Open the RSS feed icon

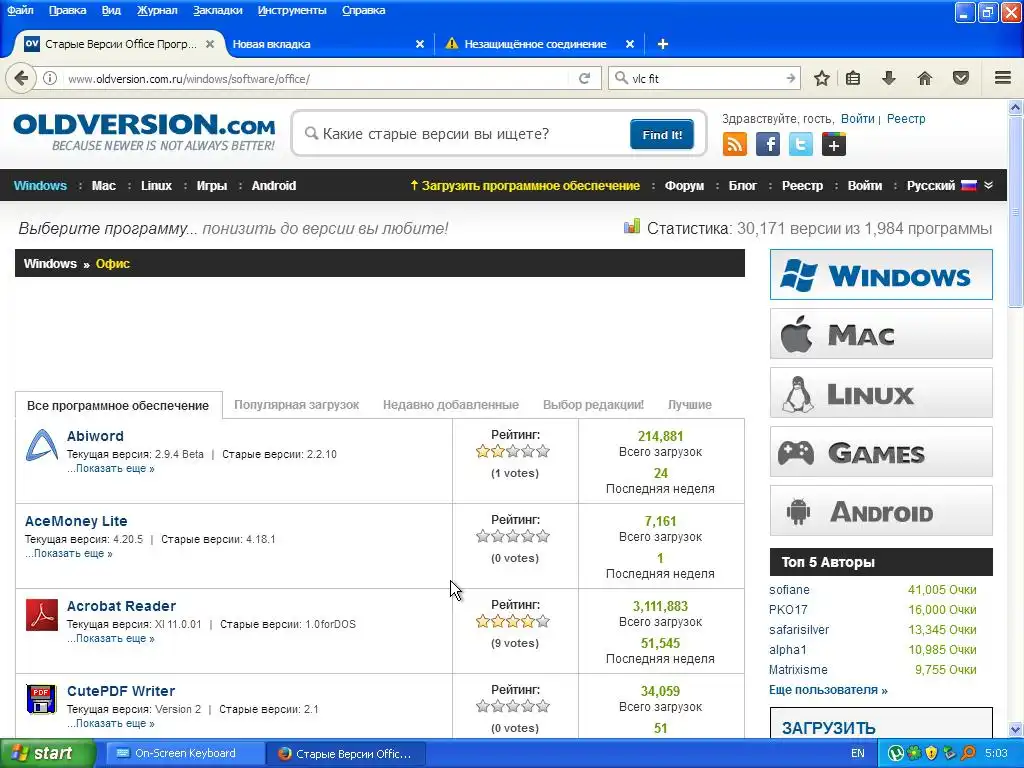(735, 144)
